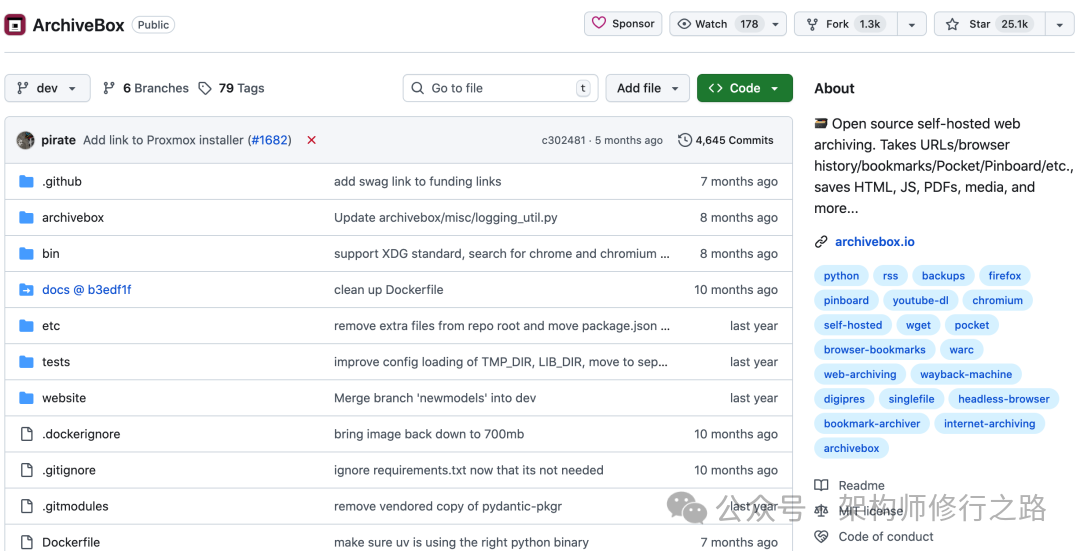
Task: Select the backups topic tag
Action: tap(943, 276)
